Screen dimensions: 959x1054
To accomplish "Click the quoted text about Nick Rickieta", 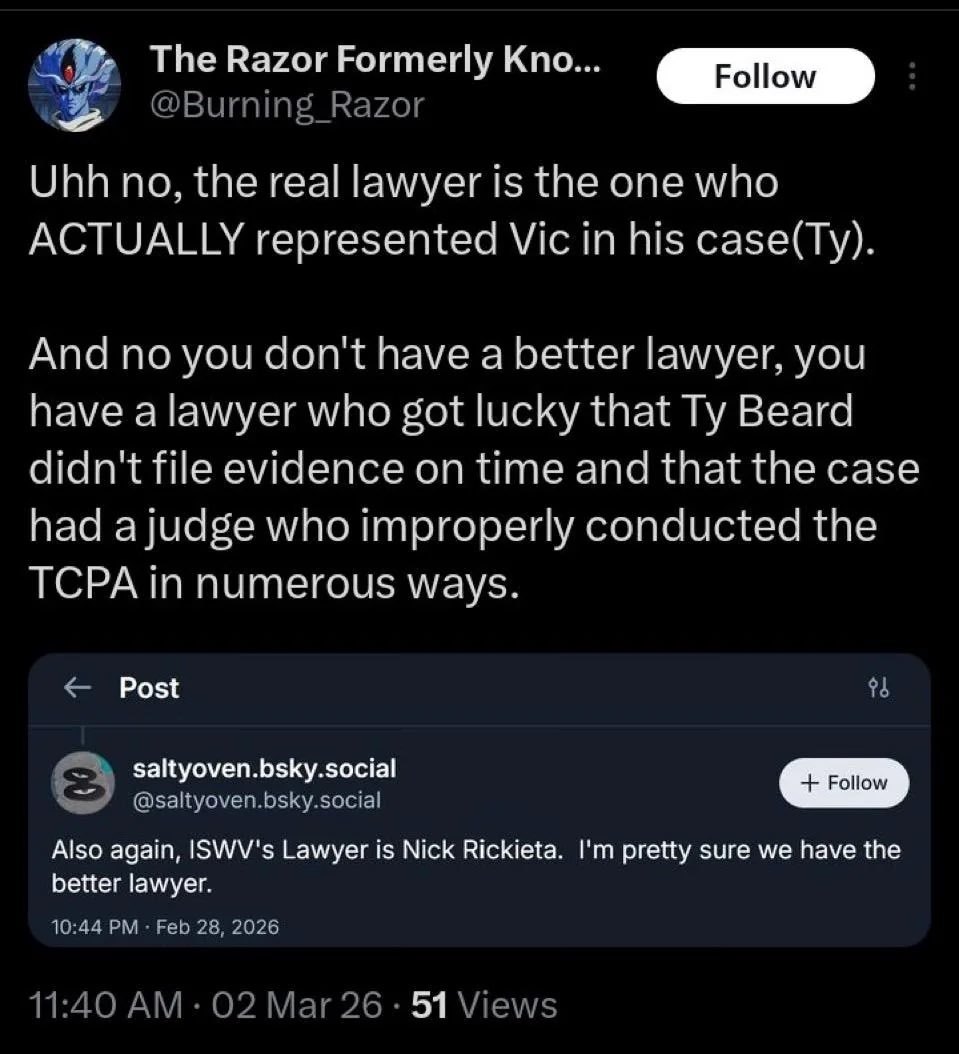I will coord(476,866).
